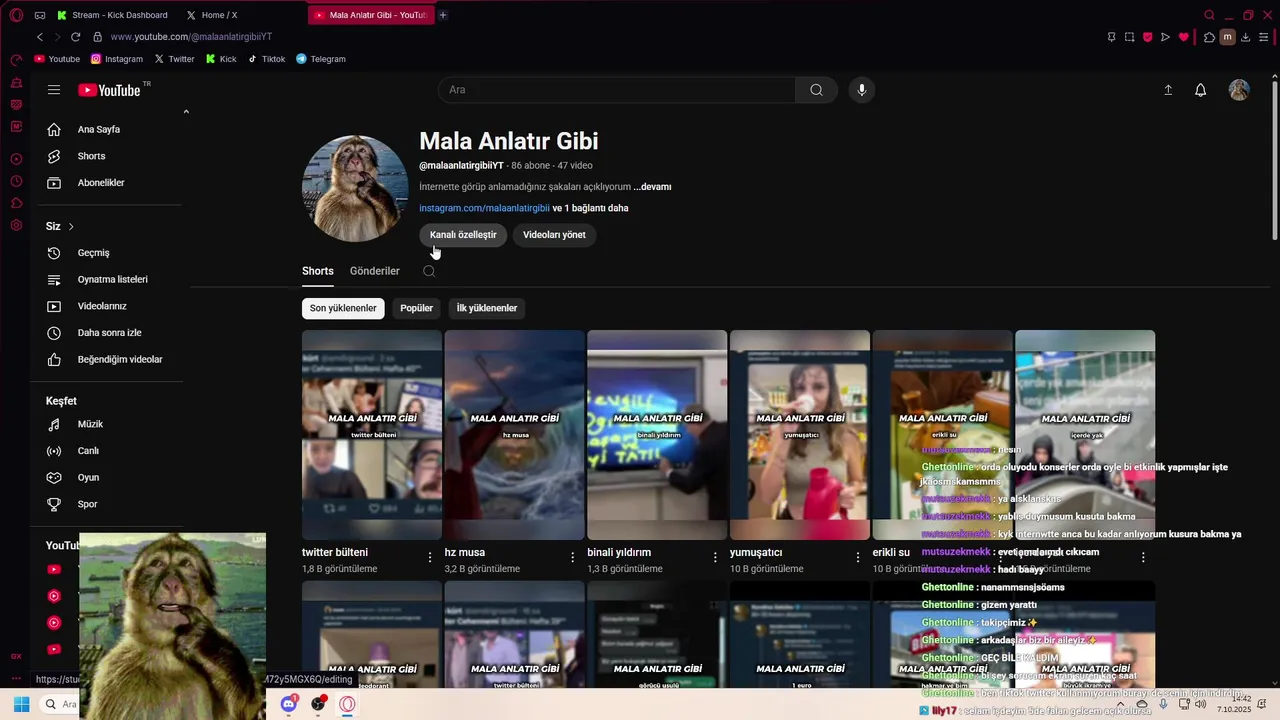Click Opera tab search magnifier
The height and width of the screenshot is (720, 1280).
point(1209,15)
